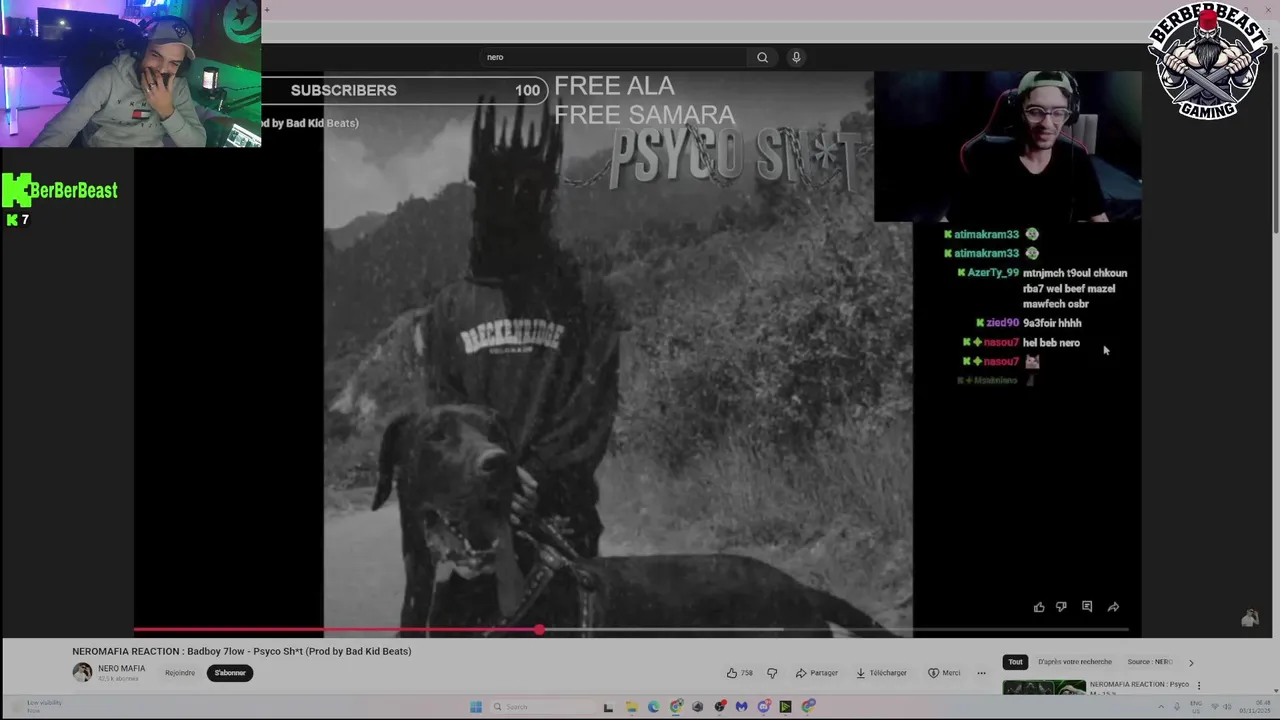Select the 'Source : NERO' filter chip
Image resolution: width=1280 pixels, height=720 pixels.
tap(1150, 662)
